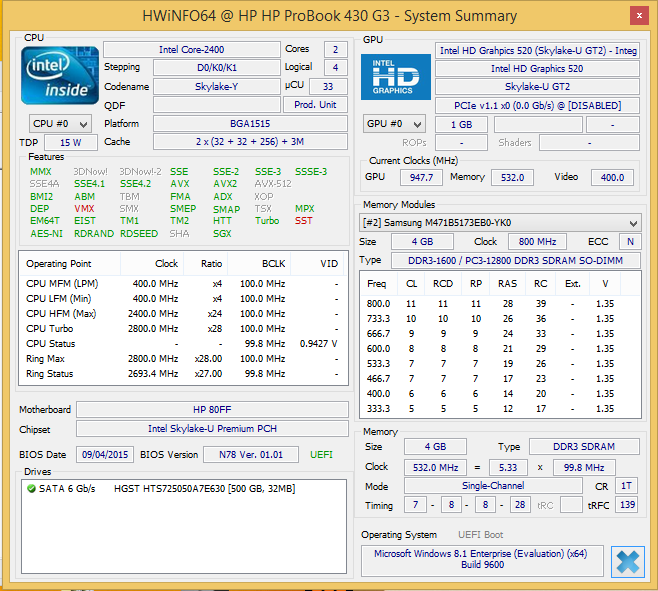Select the 800.0 frequency timings row
This screenshot has width=658, height=591.
(500, 303)
